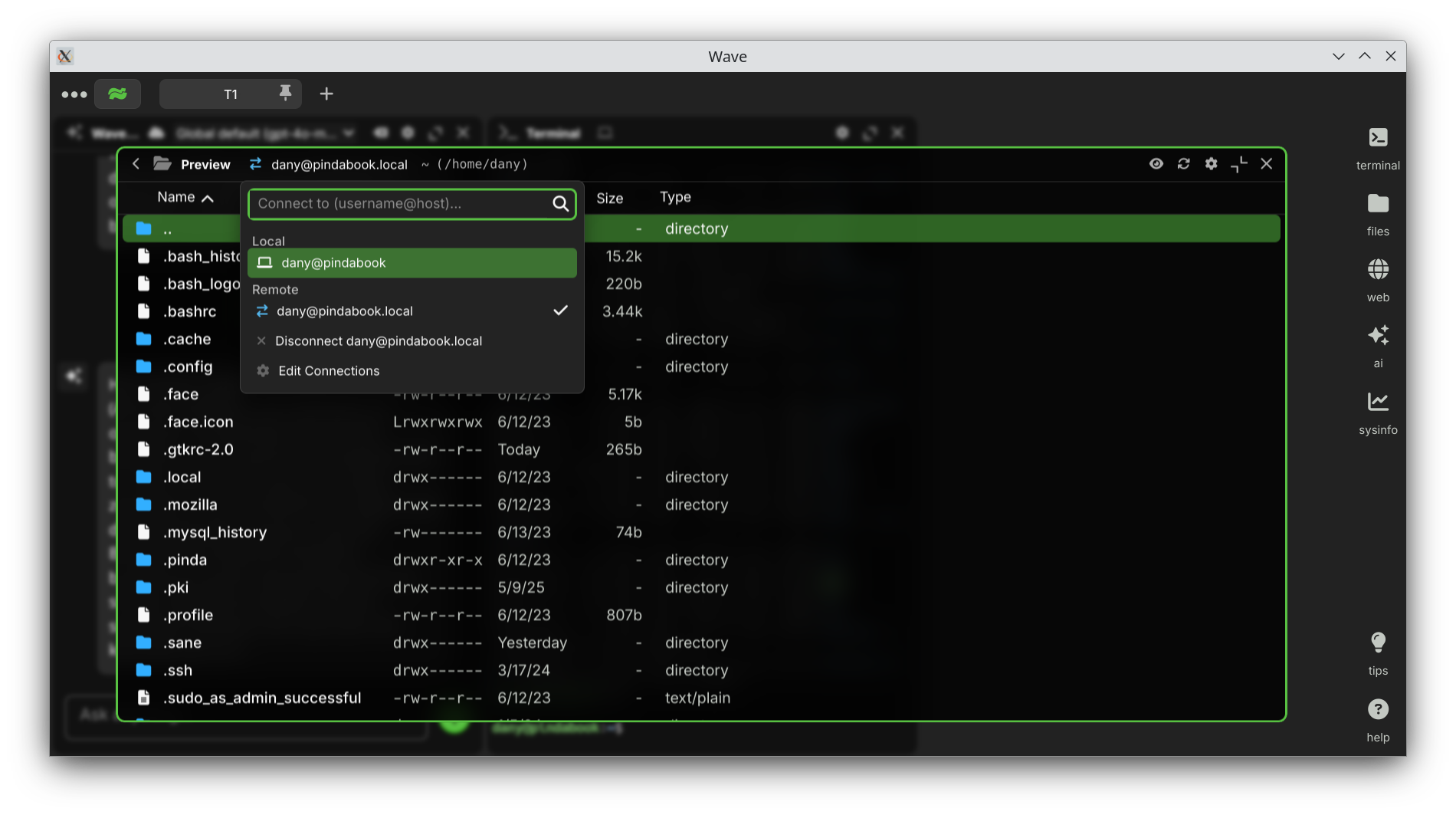The width and height of the screenshot is (1456, 815).
Task: Click the 'text/plain' type cell
Action: click(x=697, y=698)
